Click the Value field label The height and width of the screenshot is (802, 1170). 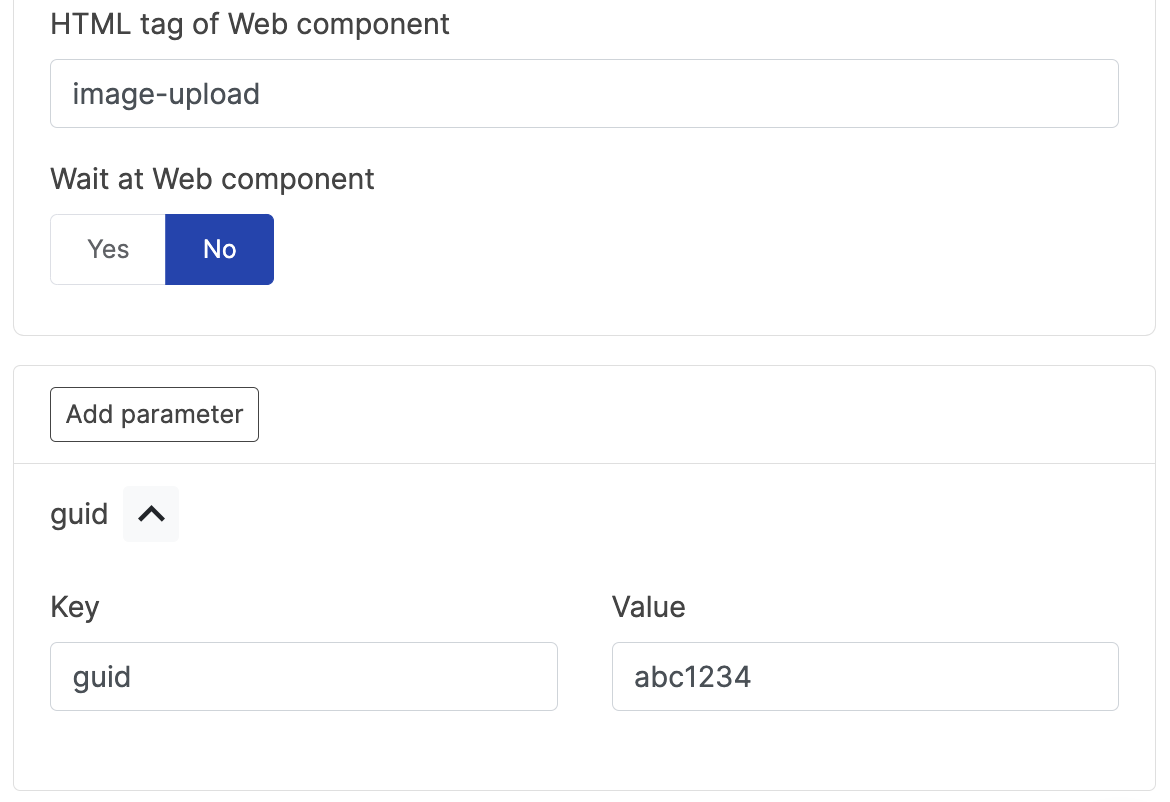(x=648, y=607)
